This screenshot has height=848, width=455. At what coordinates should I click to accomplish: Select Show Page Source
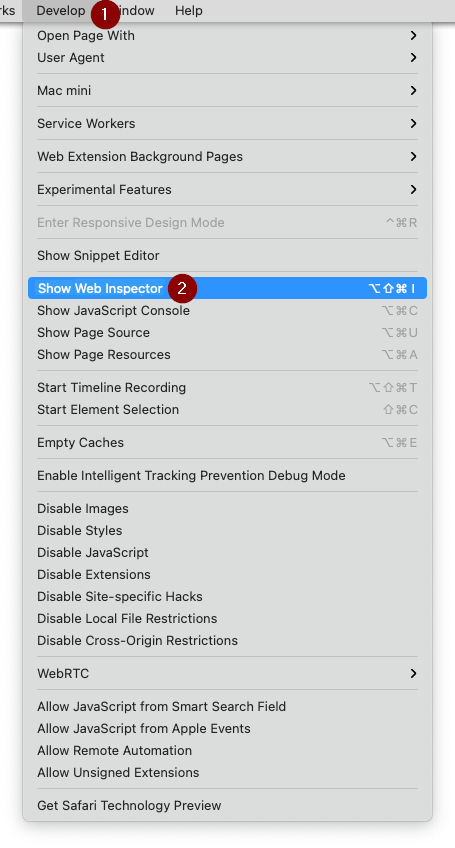coord(227,333)
